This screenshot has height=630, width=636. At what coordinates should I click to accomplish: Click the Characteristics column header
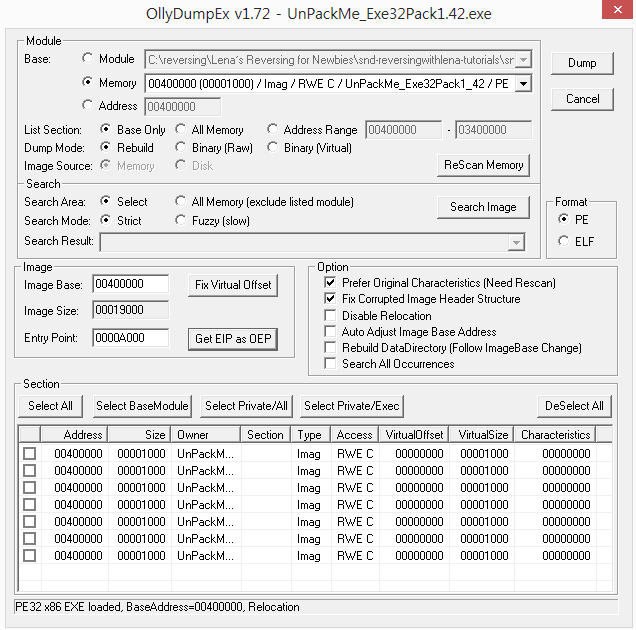(555, 434)
